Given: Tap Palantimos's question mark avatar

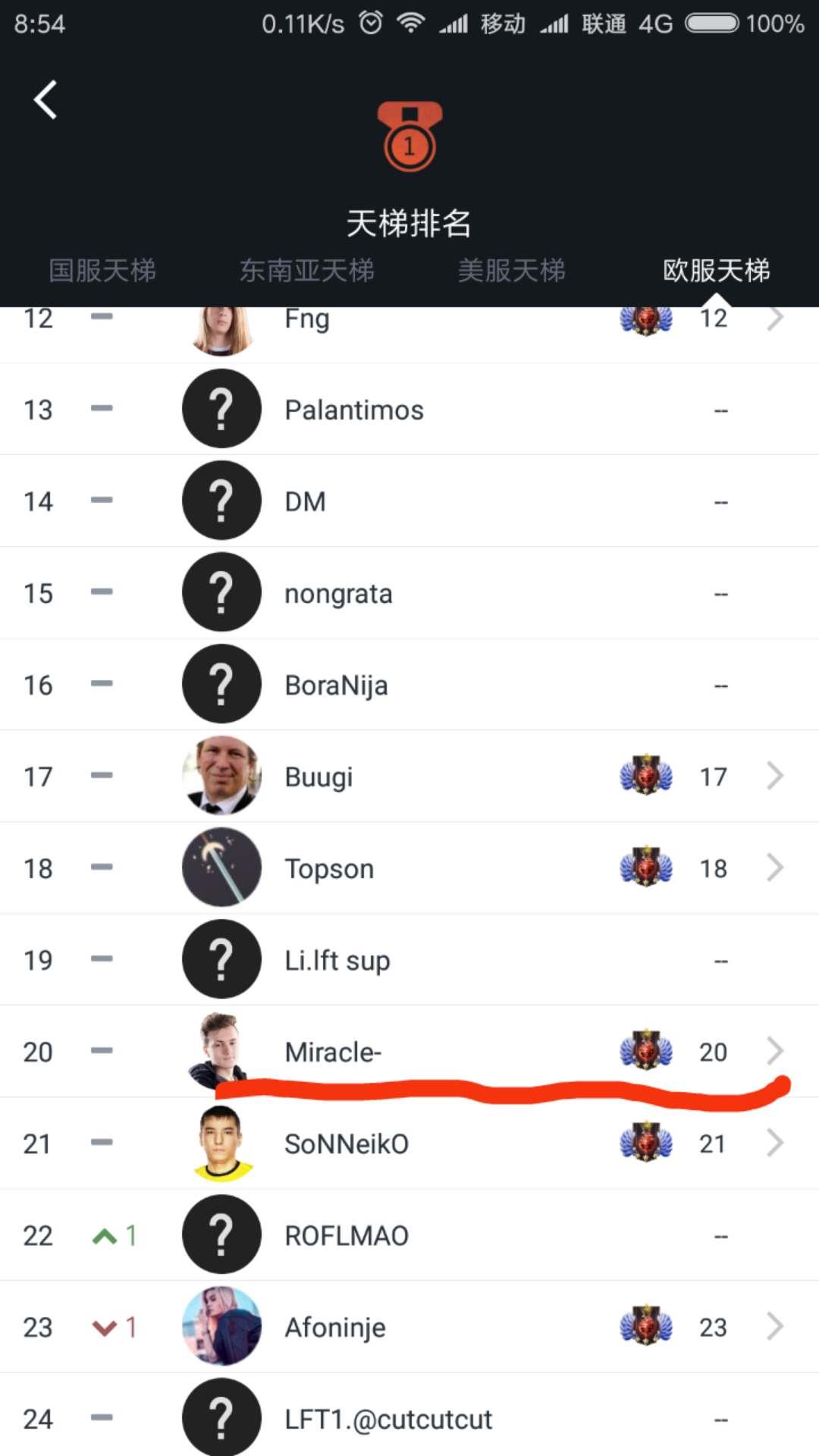Looking at the screenshot, I should [x=221, y=409].
